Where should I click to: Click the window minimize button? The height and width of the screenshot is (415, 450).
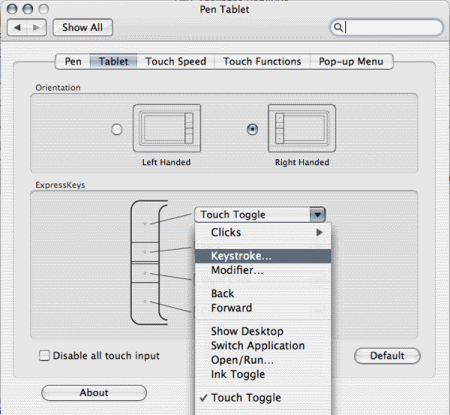(x=28, y=9)
